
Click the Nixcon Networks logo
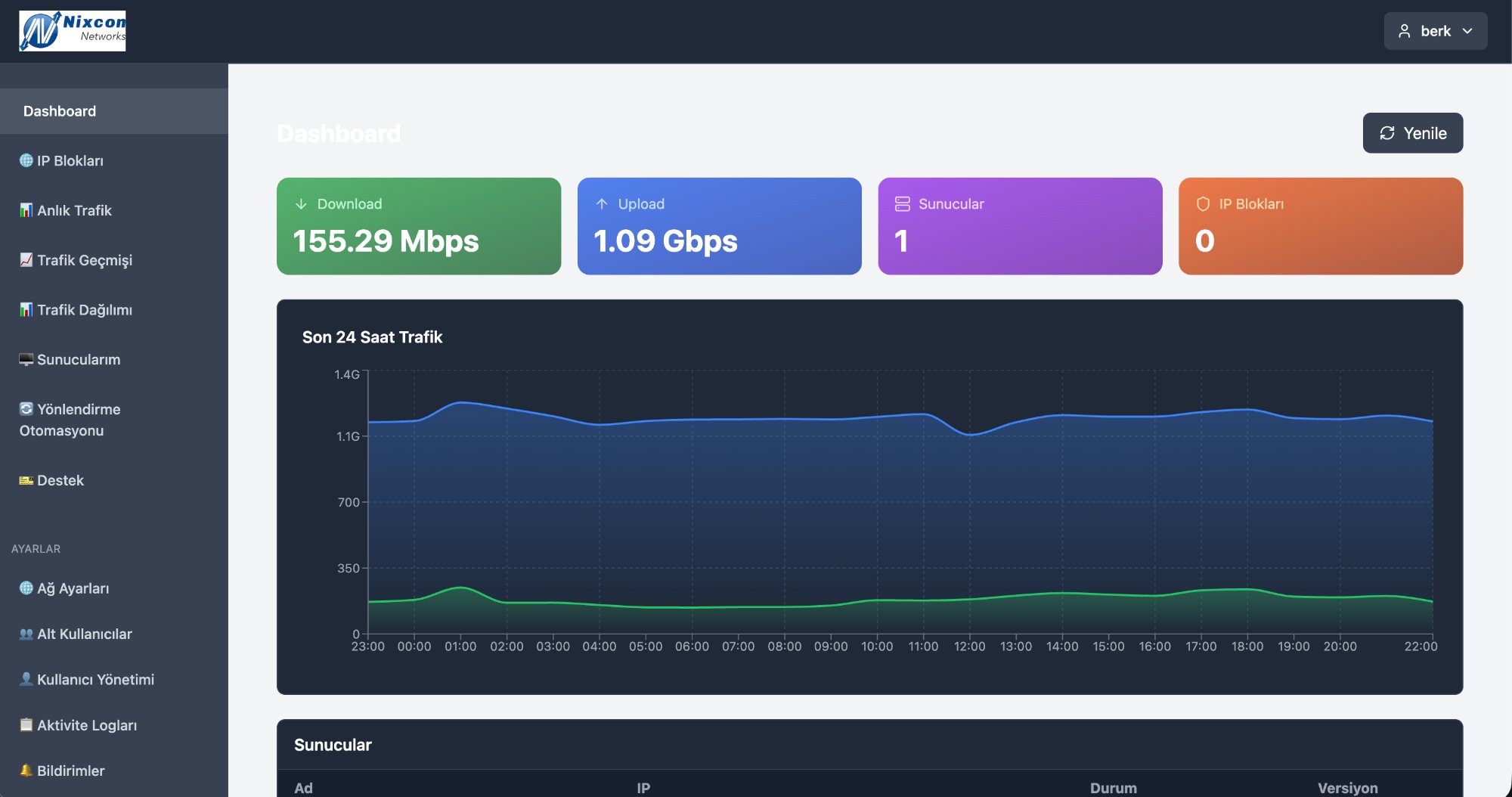pyautogui.click(x=73, y=30)
